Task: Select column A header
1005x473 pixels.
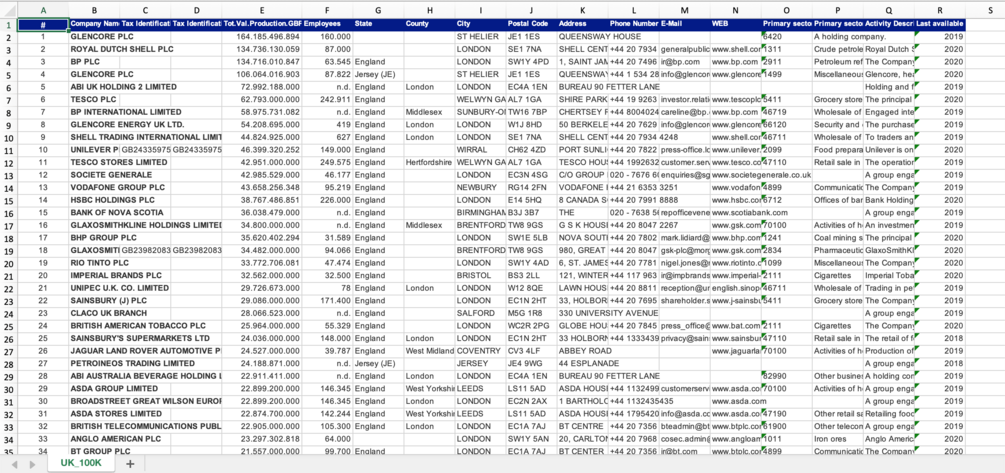Action: click(x=43, y=10)
